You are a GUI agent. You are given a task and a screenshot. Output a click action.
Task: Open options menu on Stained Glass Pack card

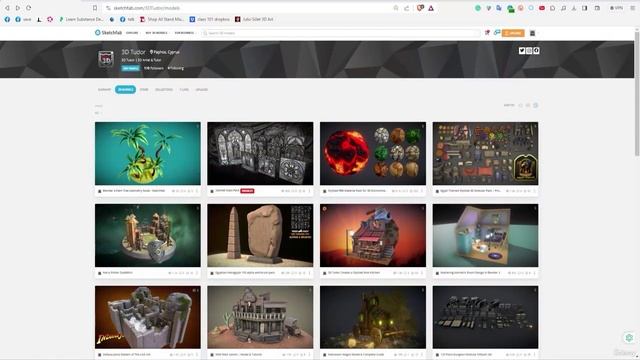[309, 191]
